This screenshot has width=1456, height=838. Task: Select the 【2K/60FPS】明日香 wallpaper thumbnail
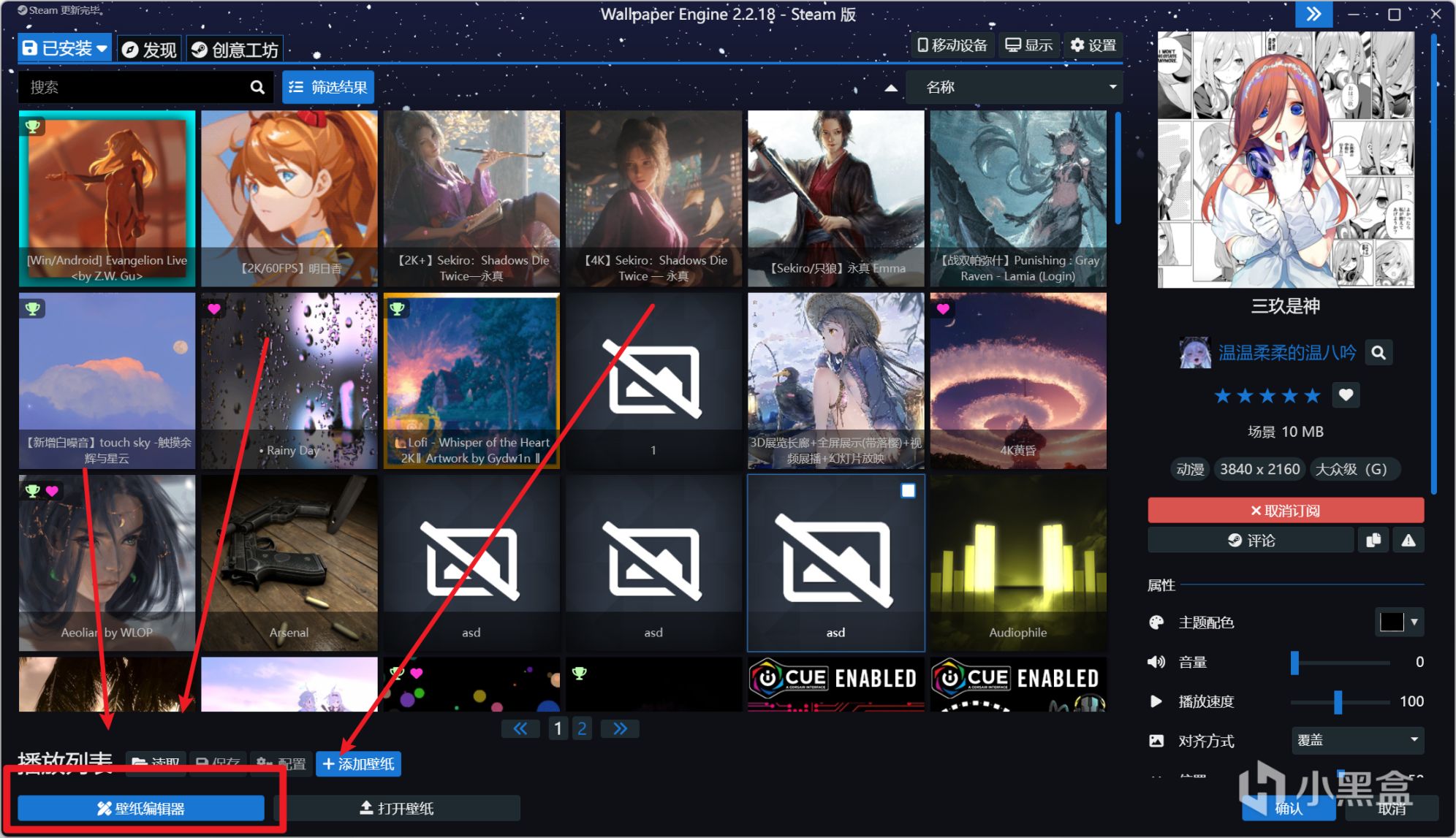[289, 199]
